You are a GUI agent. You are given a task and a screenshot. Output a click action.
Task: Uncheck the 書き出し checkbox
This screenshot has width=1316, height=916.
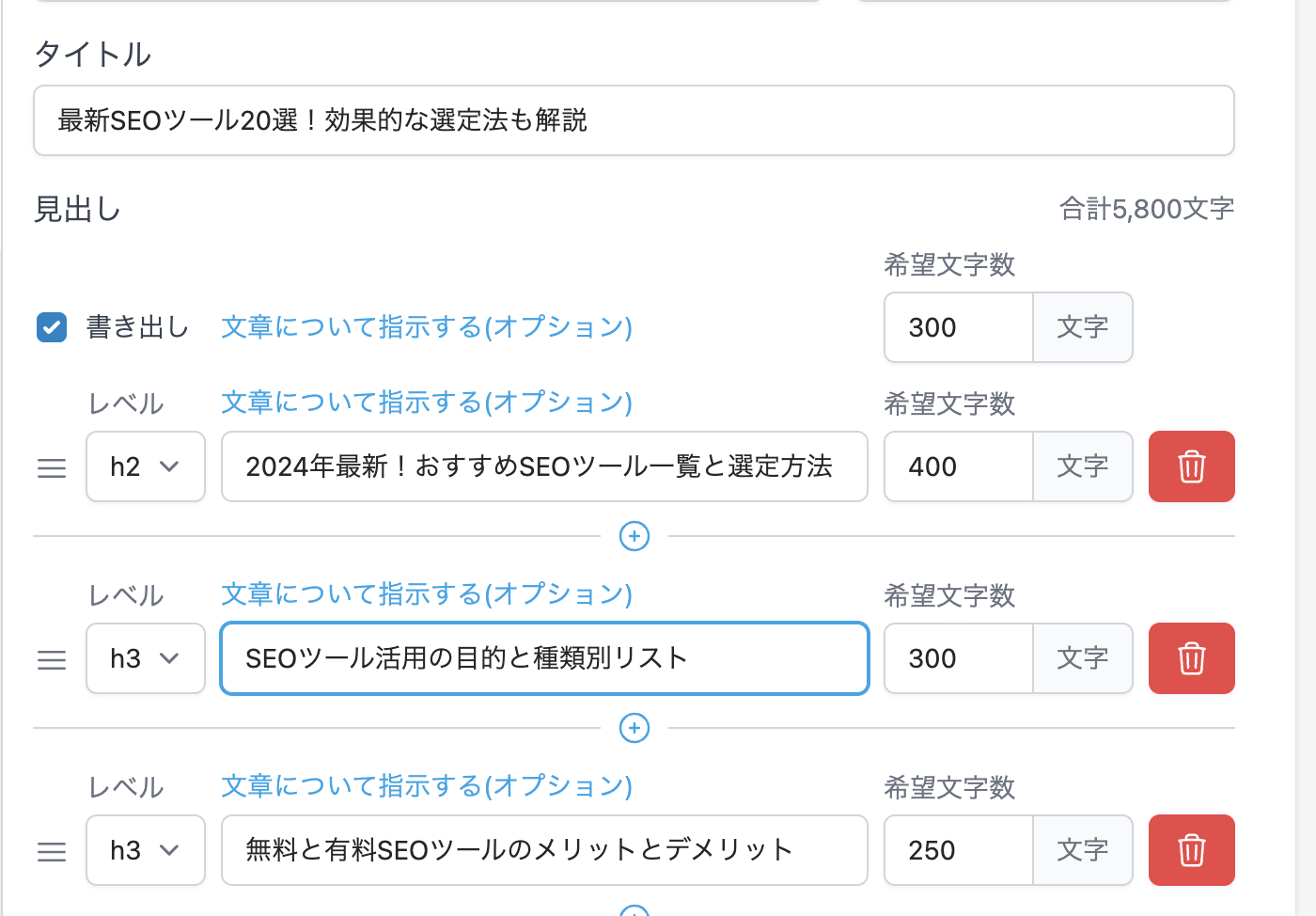point(52,327)
